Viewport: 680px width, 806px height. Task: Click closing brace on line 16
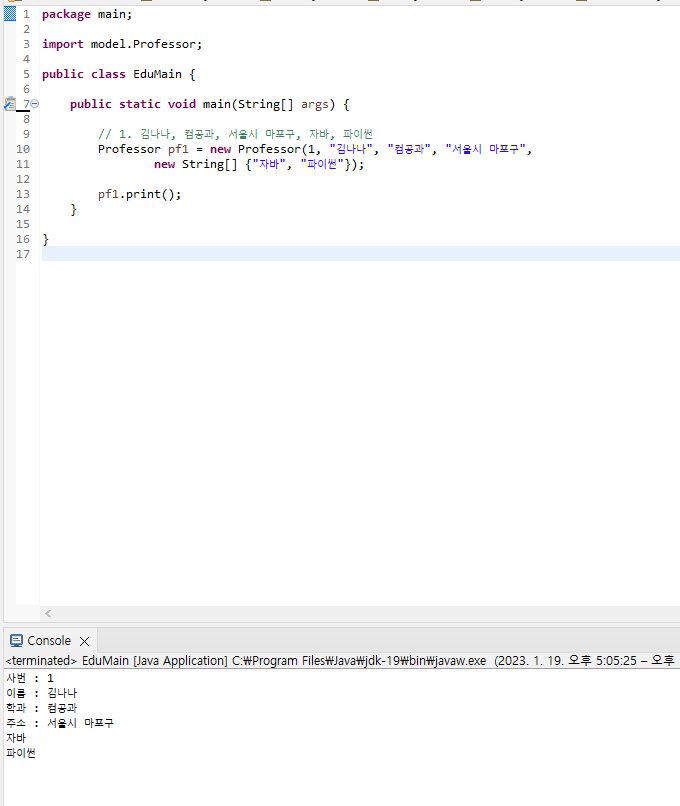(x=46, y=239)
